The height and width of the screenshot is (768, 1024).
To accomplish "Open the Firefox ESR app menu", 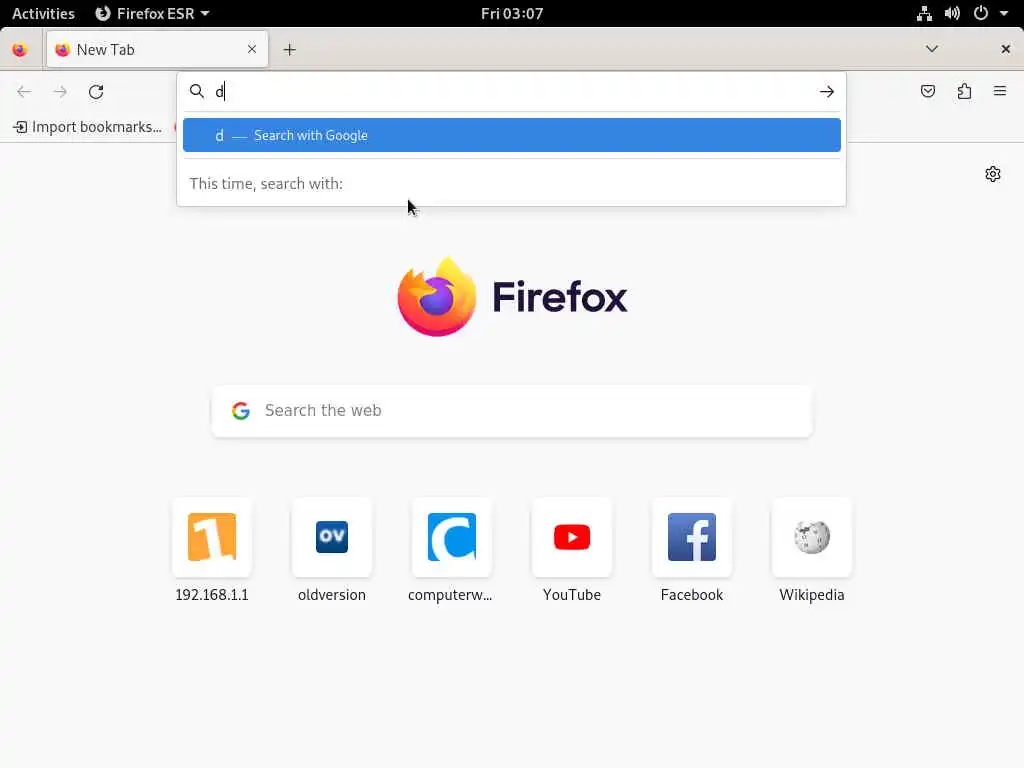I will 153,13.
